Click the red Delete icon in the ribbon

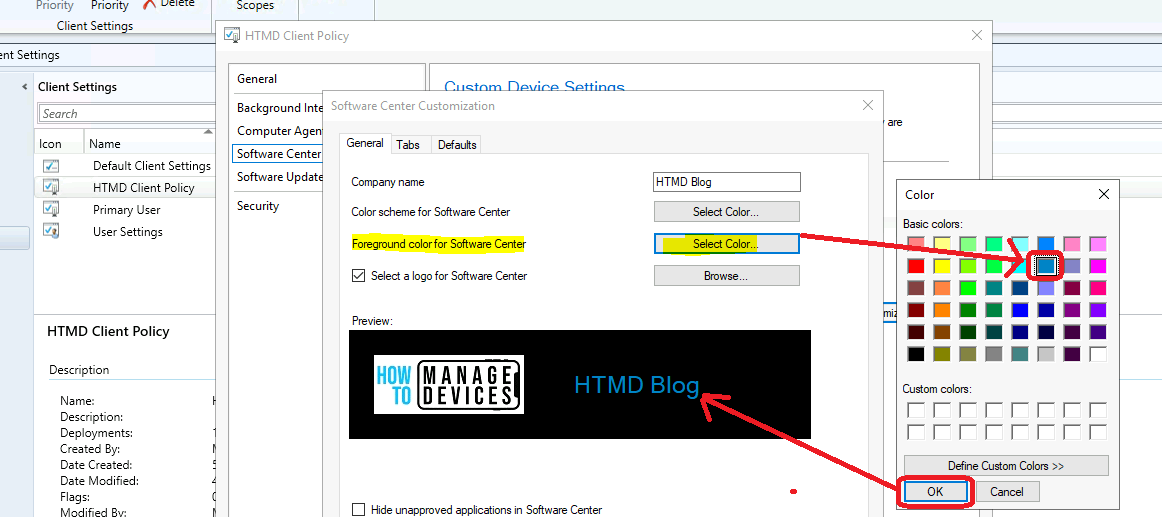(x=150, y=4)
